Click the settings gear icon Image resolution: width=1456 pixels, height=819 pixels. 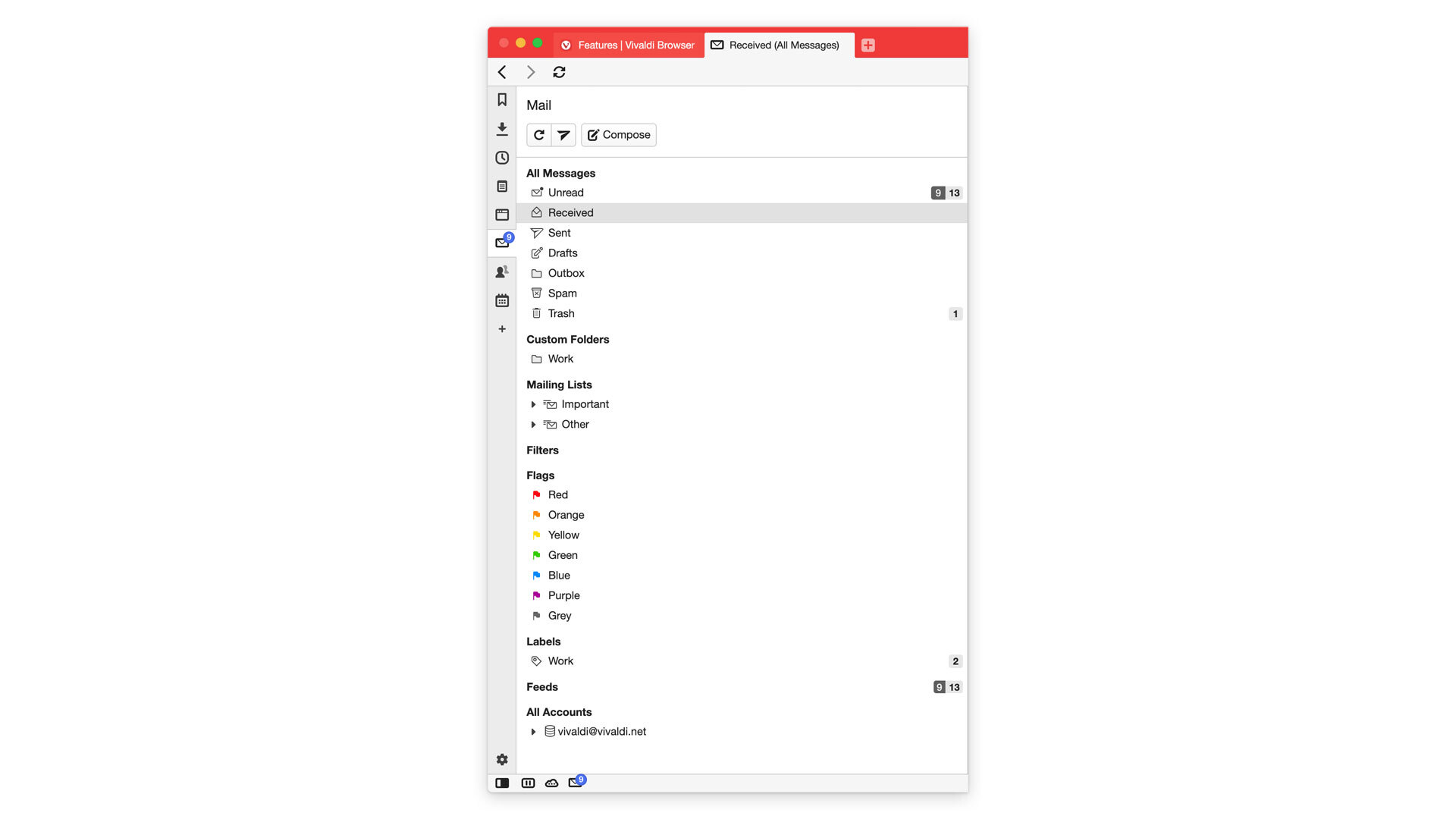tap(501, 759)
